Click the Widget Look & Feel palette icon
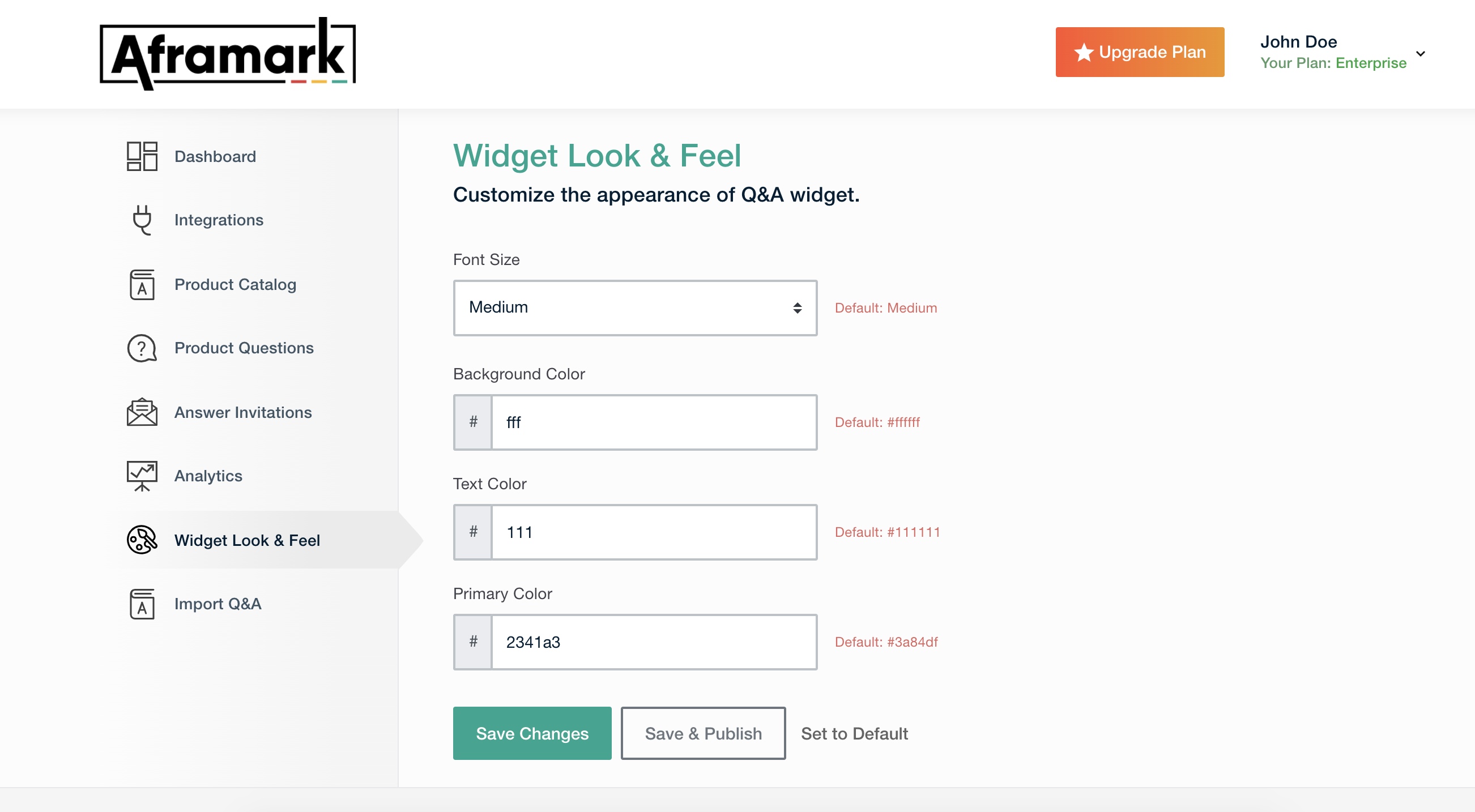 click(x=142, y=540)
